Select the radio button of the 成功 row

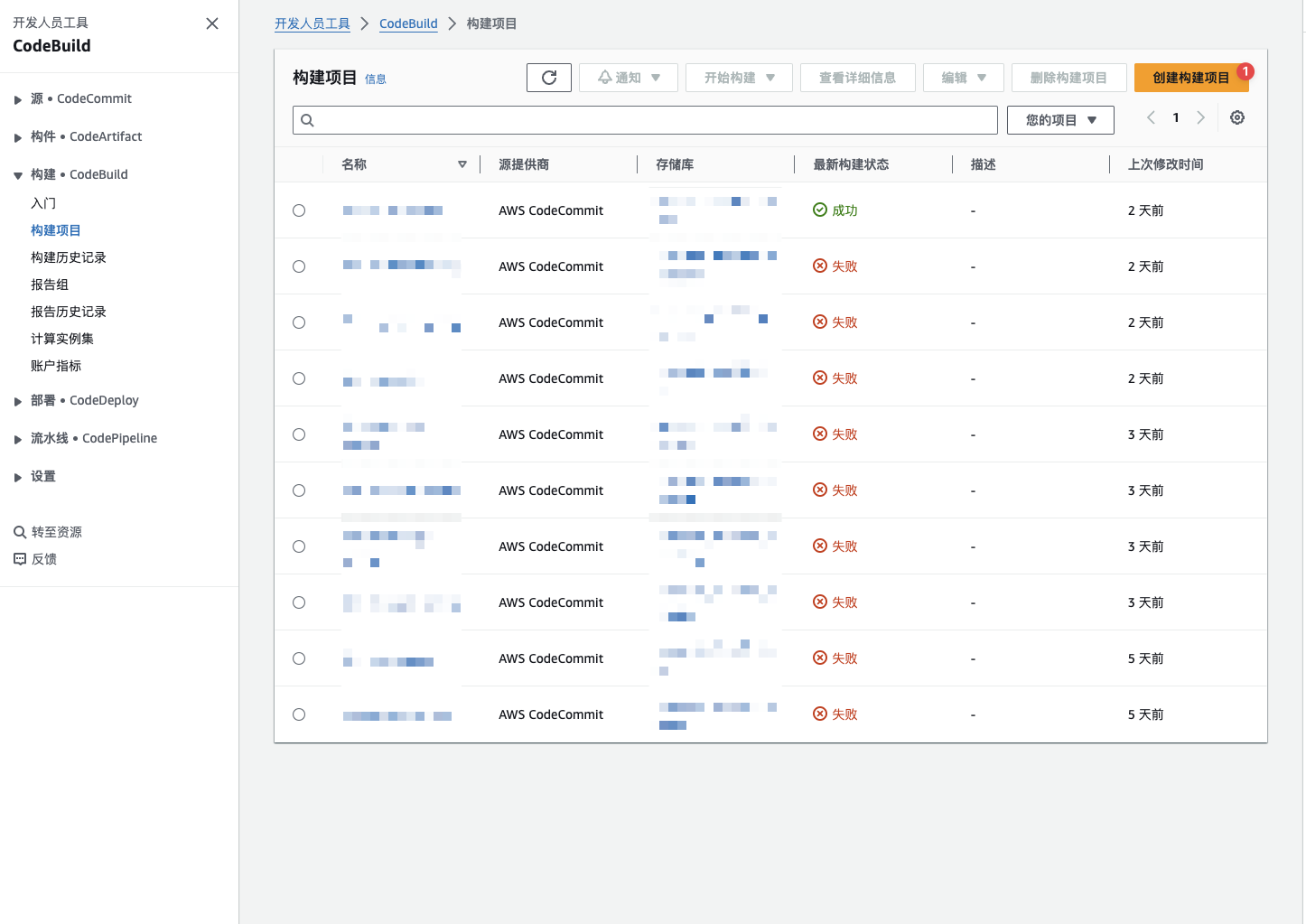click(x=299, y=210)
